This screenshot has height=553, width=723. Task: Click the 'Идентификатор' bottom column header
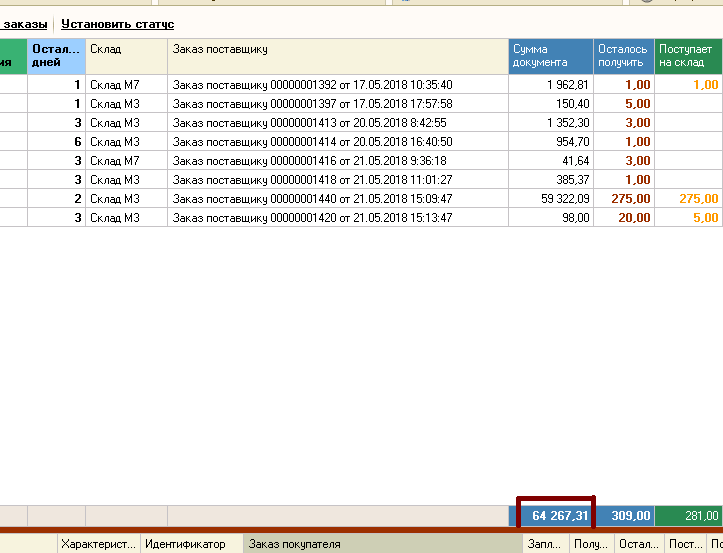coord(191,544)
